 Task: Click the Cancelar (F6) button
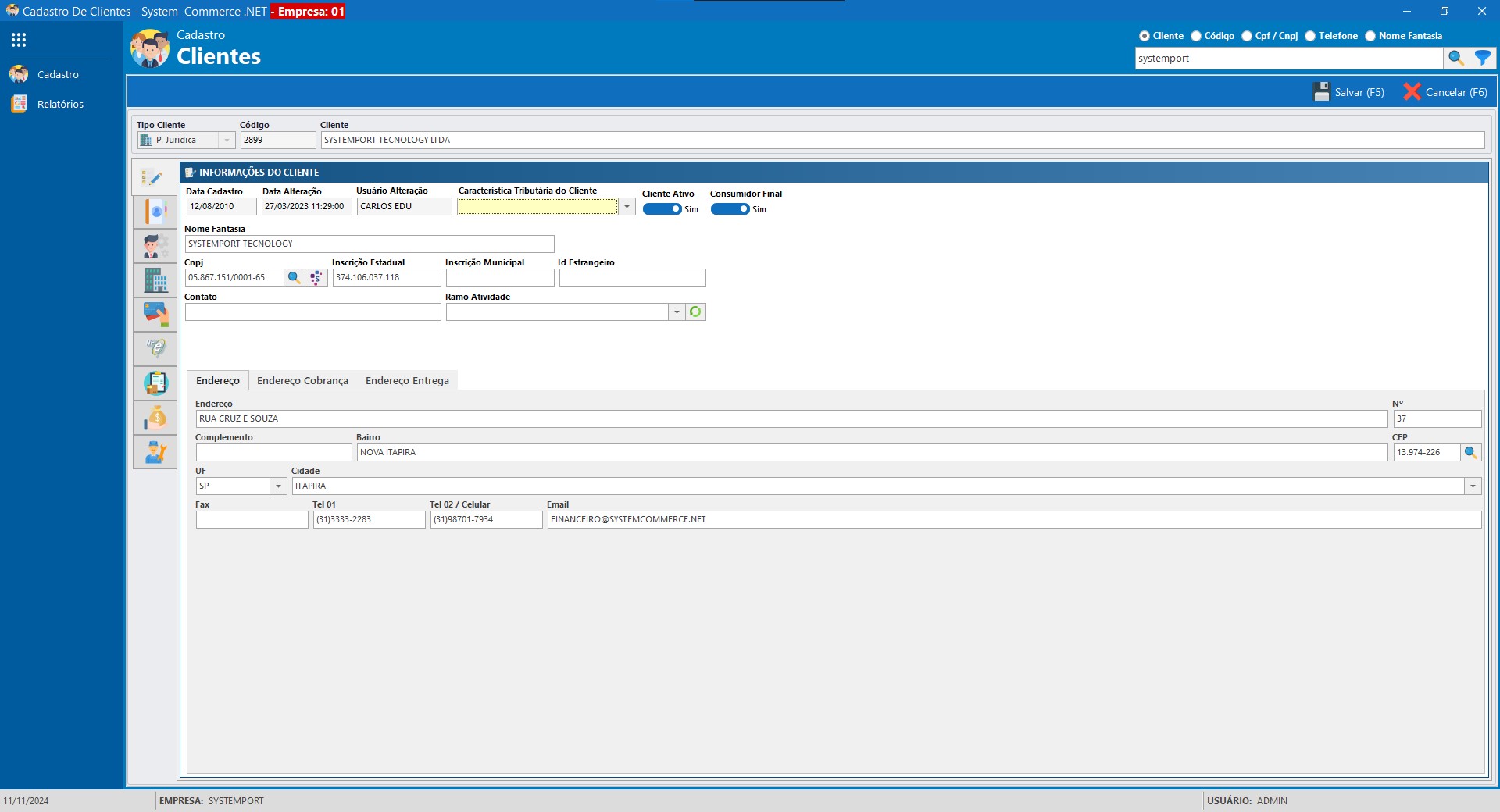(x=1445, y=92)
